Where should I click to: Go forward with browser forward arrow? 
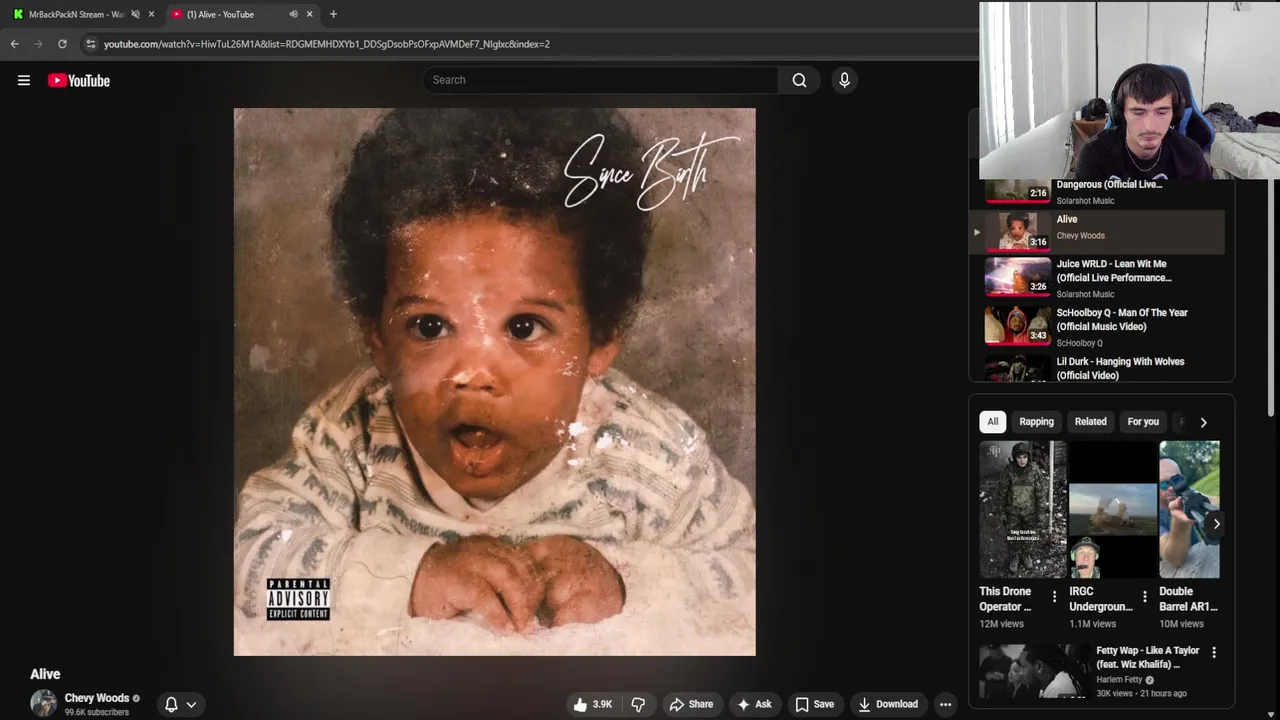[x=38, y=44]
